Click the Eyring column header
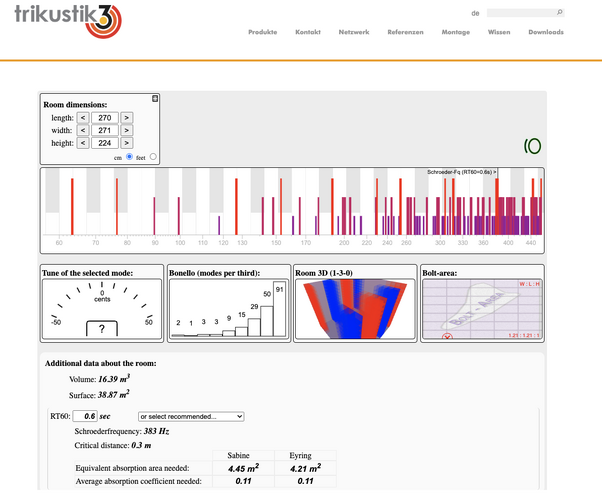 coord(300,455)
